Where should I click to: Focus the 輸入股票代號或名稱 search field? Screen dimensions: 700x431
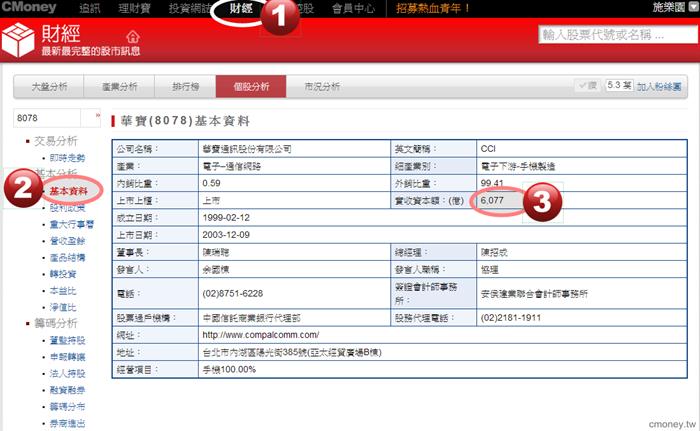(618, 35)
